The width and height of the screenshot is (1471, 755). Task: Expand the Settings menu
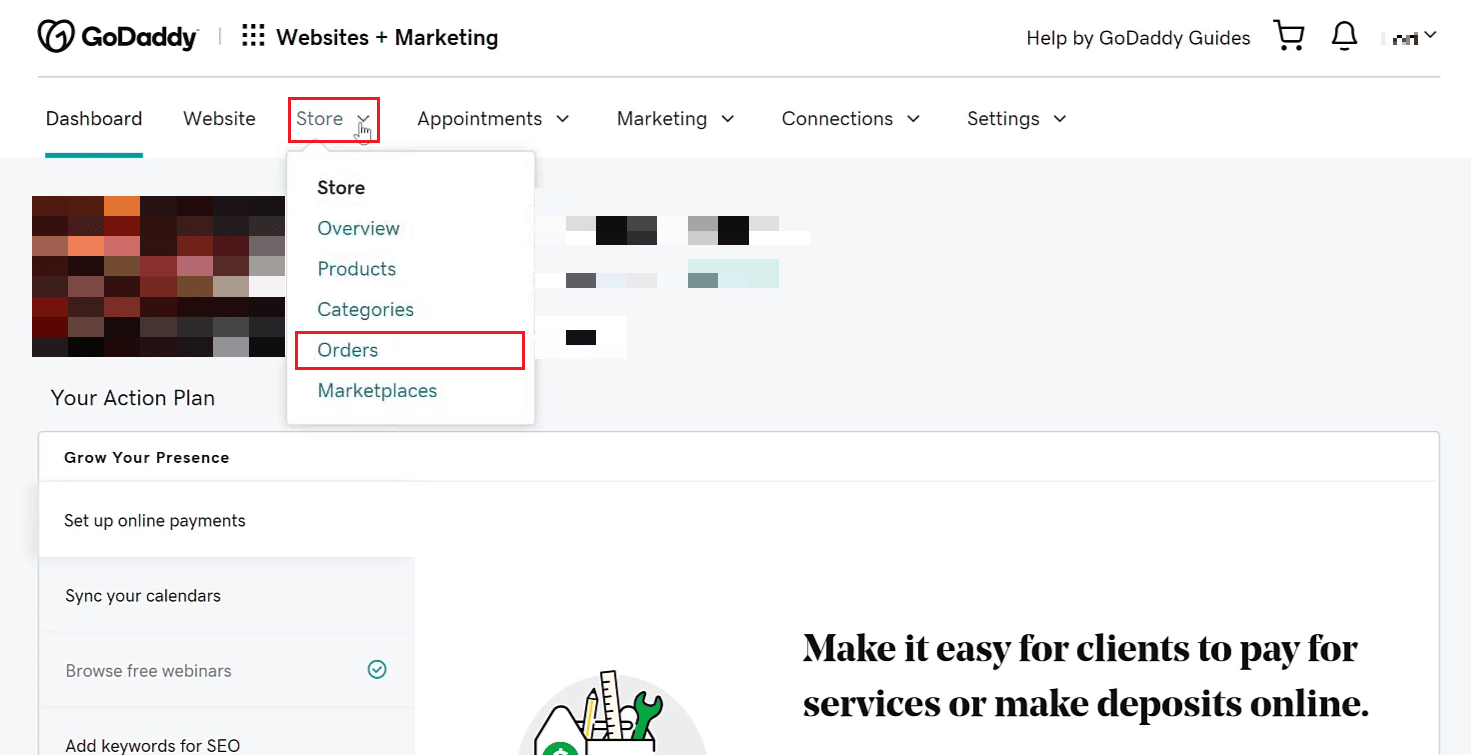1017,119
